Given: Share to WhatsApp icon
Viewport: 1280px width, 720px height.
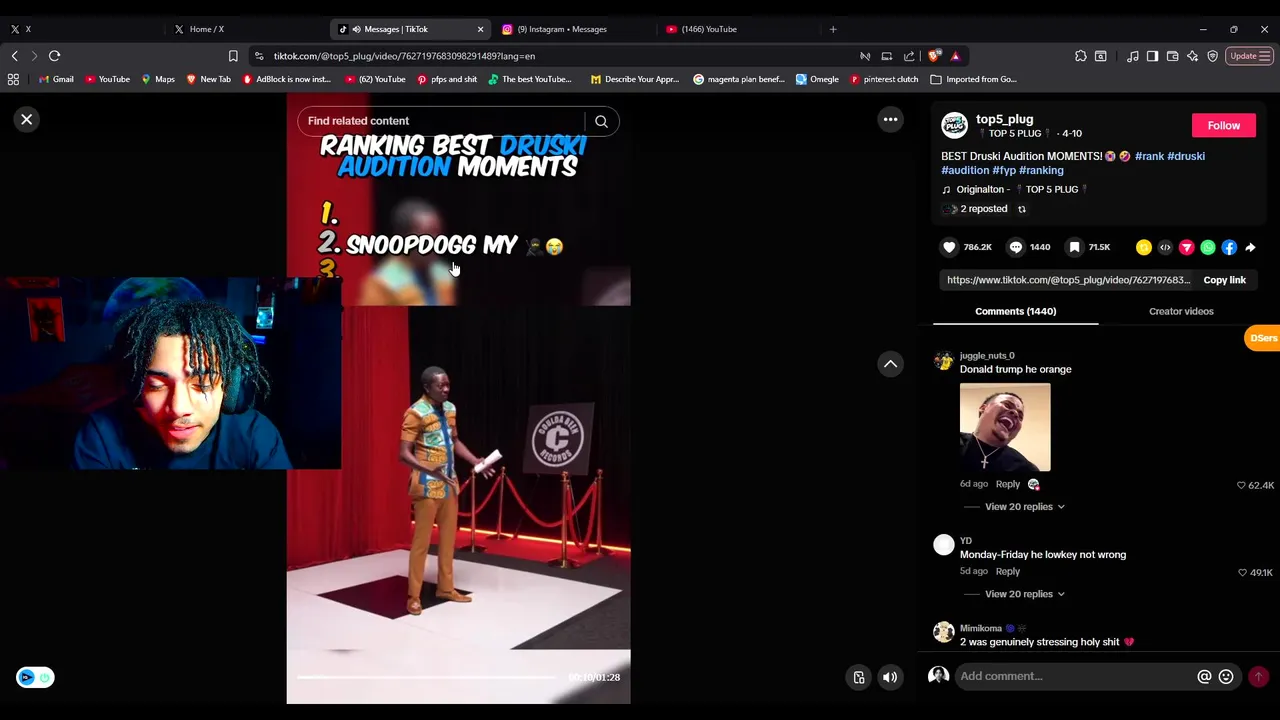Looking at the screenshot, I should tap(1208, 248).
